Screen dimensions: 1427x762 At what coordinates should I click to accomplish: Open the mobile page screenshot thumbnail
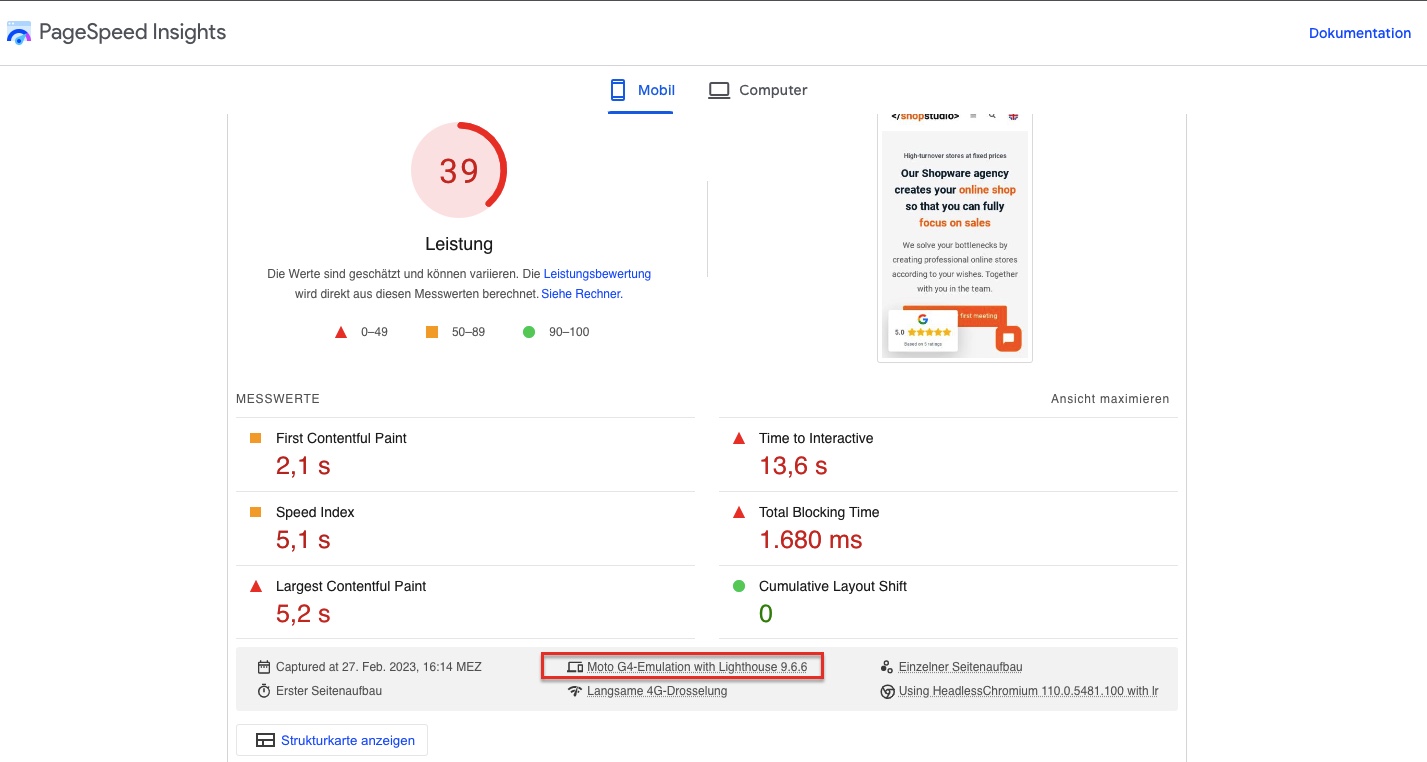coord(954,236)
